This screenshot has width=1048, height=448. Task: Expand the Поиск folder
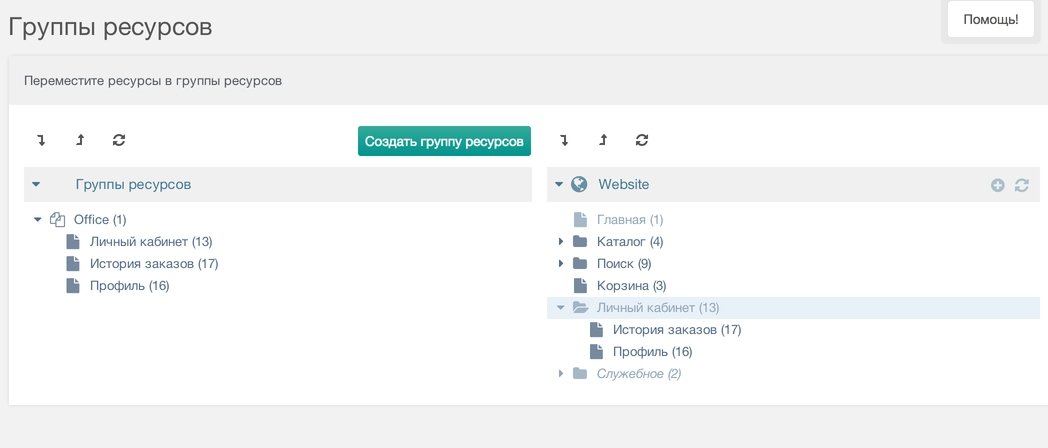click(x=561, y=263)
